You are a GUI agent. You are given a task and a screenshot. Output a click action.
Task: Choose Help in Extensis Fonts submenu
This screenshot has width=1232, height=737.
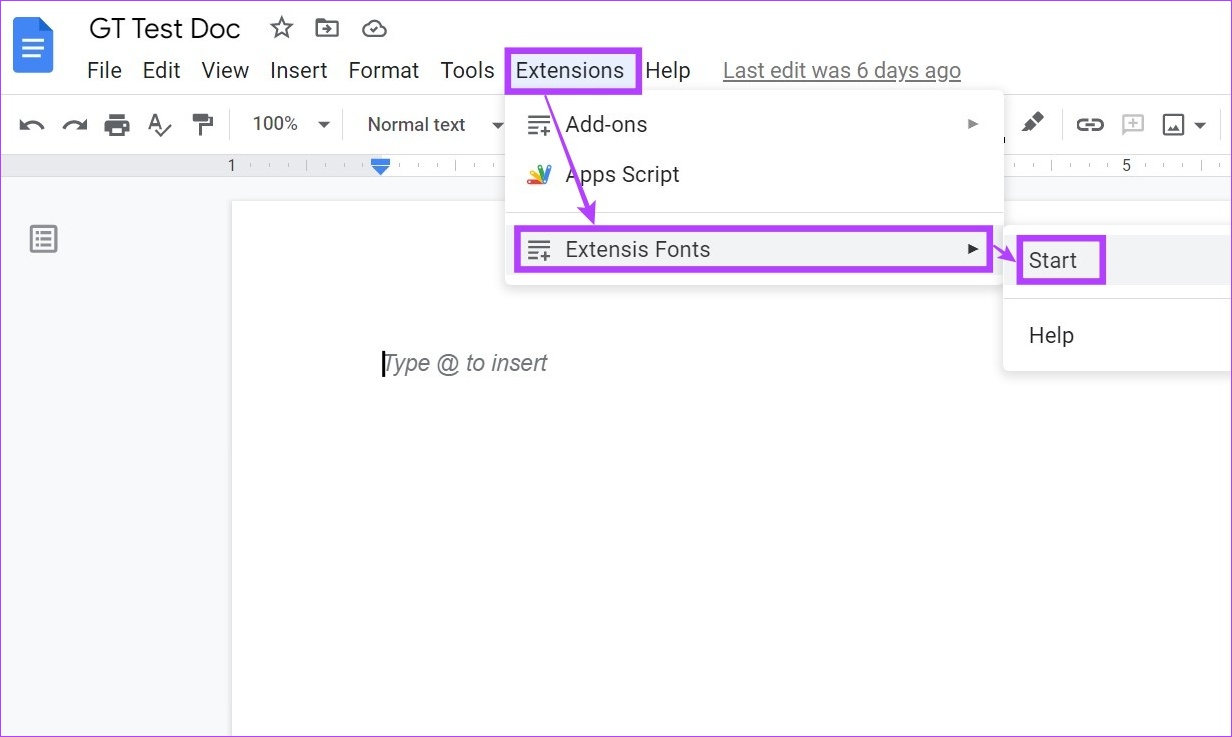coord(1117,335)
